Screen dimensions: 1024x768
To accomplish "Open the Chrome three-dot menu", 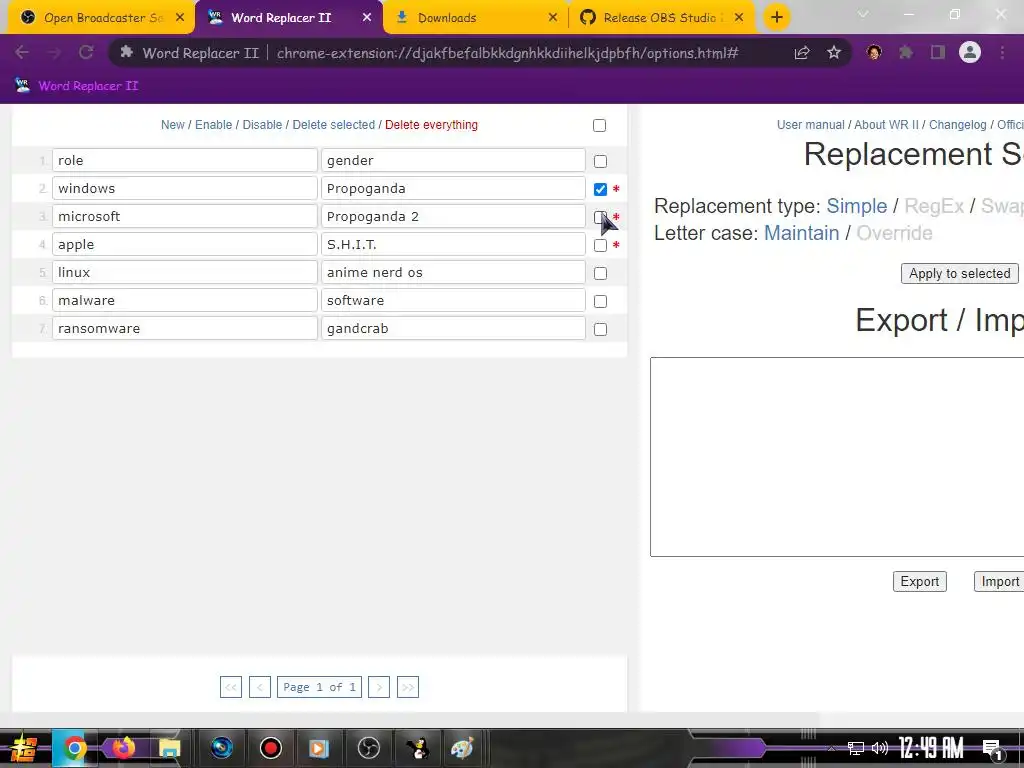I will [x=1002, y=53].
